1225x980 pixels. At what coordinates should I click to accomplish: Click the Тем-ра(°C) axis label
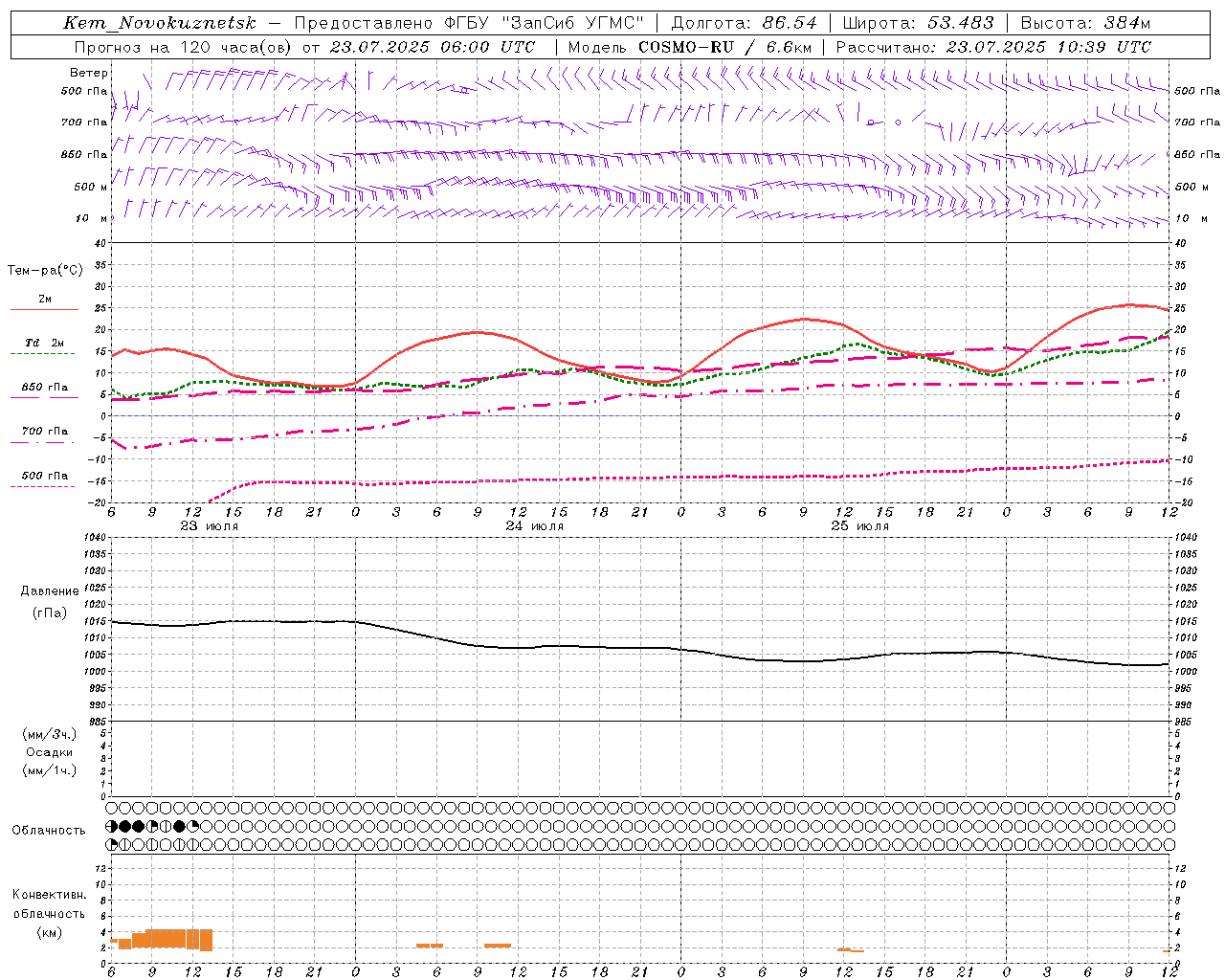click(x=45, y=271)
